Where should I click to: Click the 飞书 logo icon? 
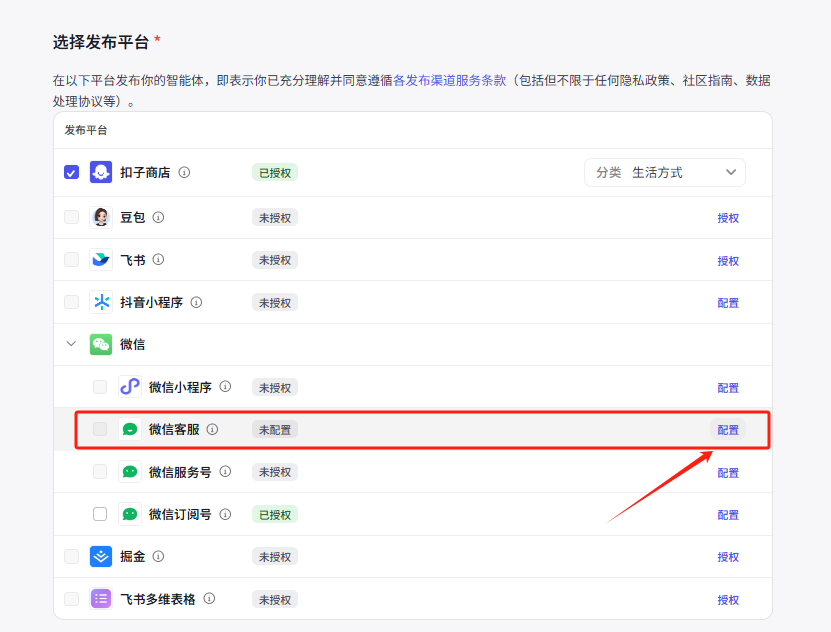tap(101, 260)
